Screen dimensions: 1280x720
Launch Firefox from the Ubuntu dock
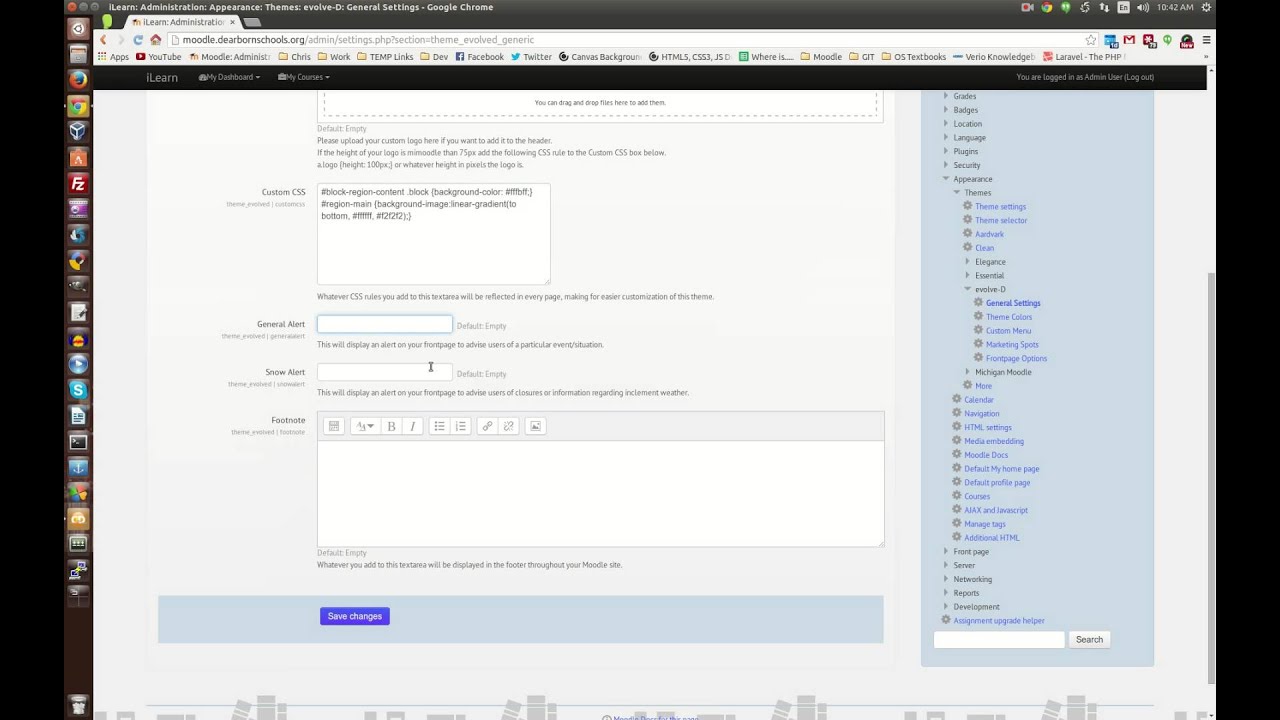point(78,80)
